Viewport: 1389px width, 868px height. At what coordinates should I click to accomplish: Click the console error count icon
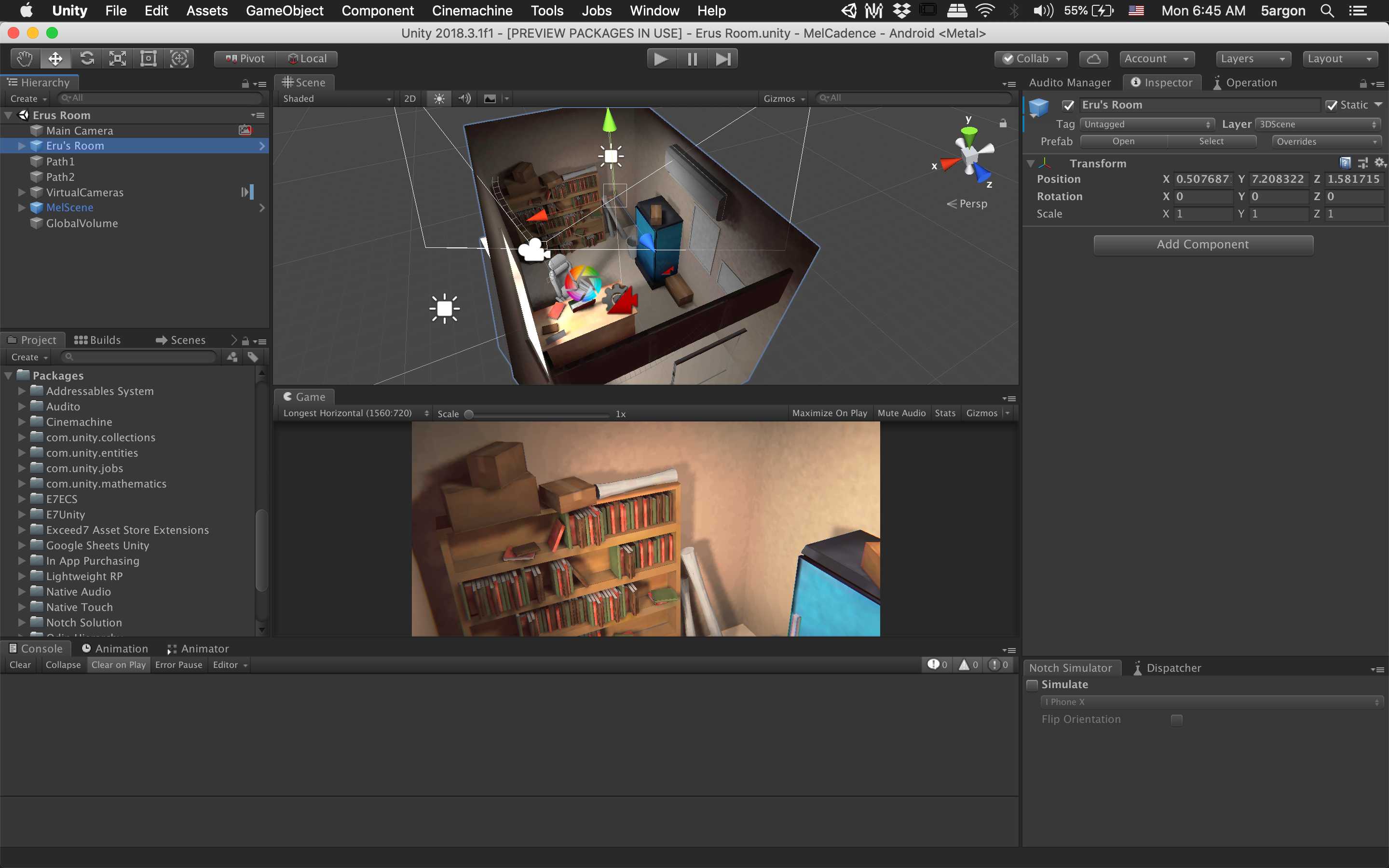(999, 665)
